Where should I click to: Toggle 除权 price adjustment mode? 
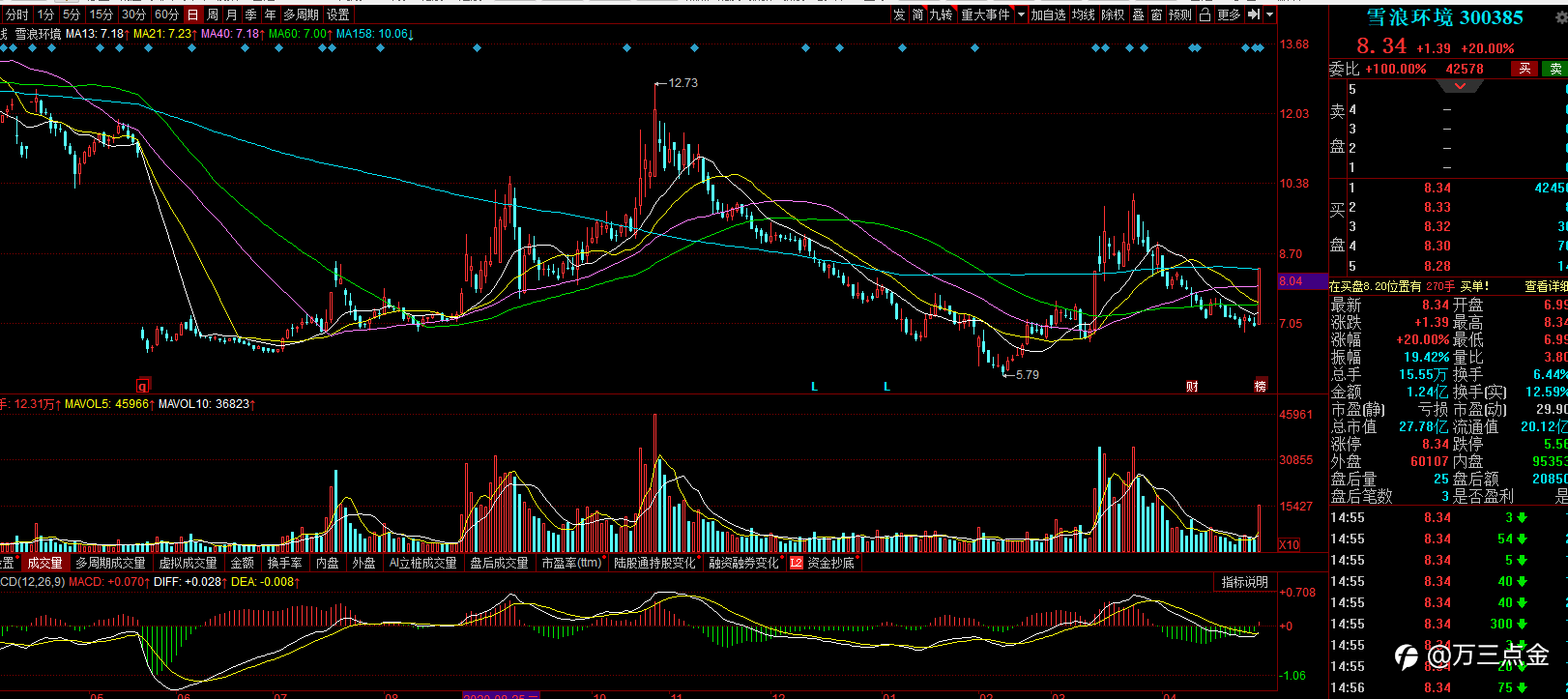(1114, 15)
